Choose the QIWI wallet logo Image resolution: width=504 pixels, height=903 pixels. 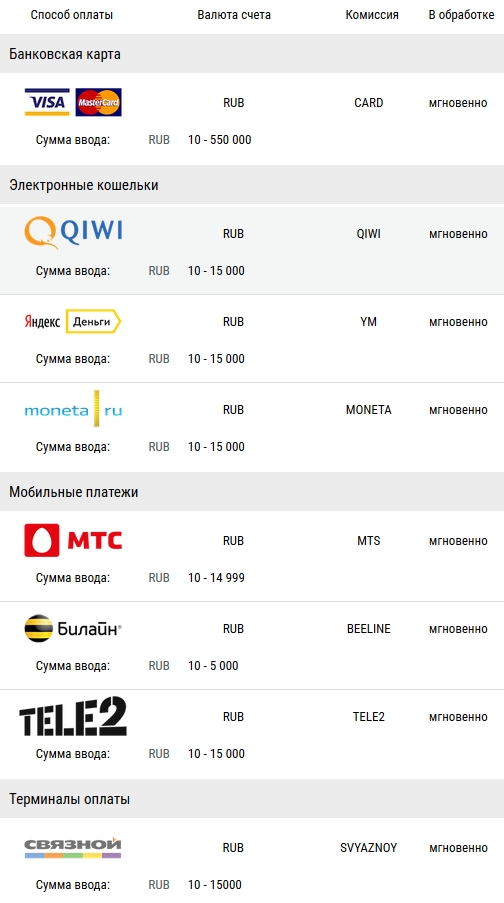73,232
